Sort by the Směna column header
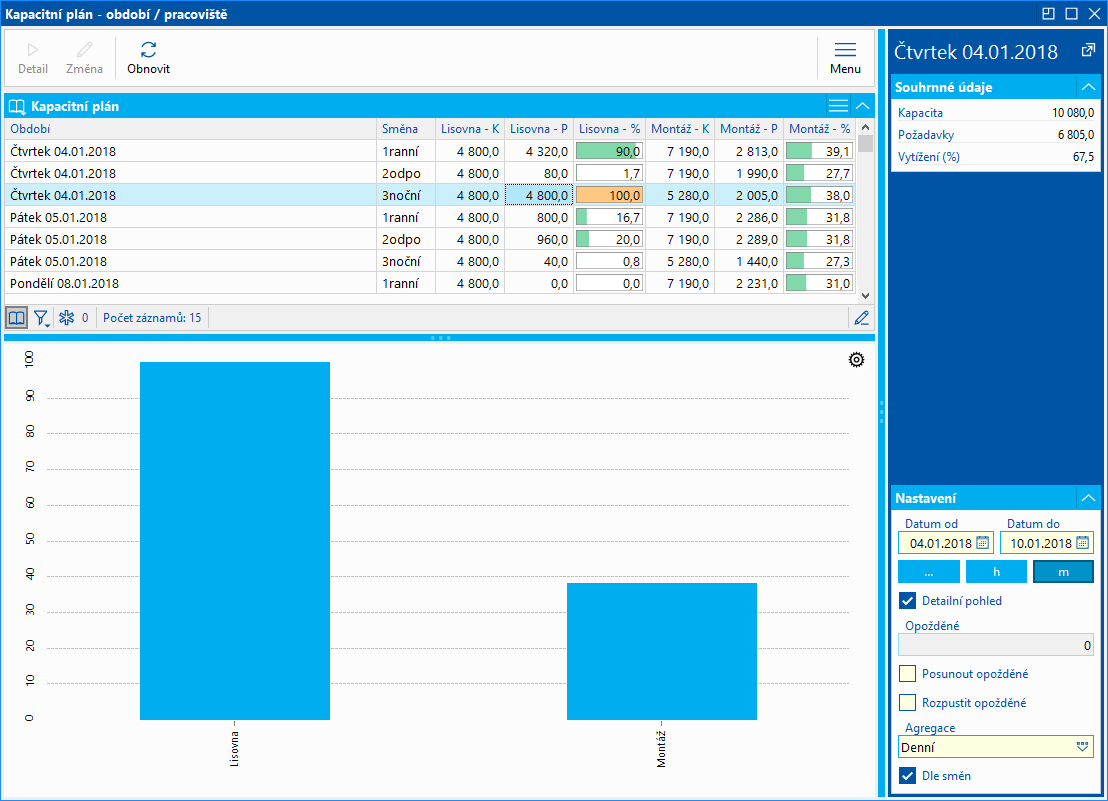The image size is (1108, 801). (x=400, y=129)
